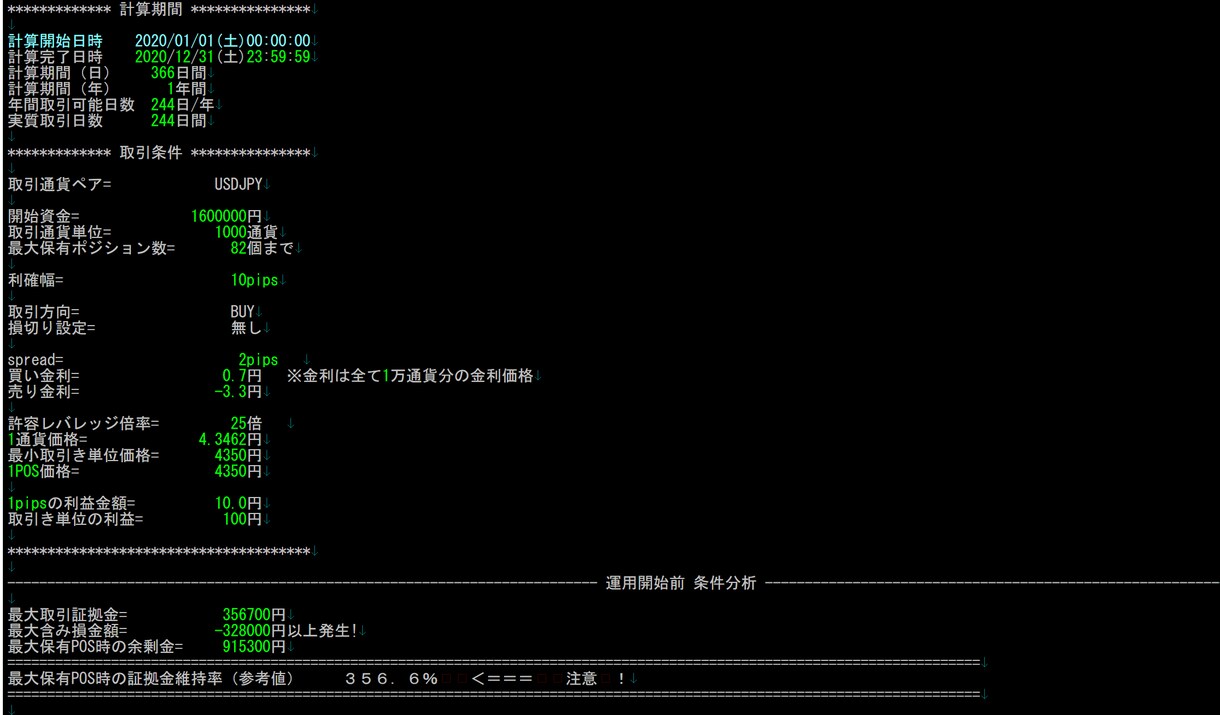Click the "運用開始前 条件分析" divider heading
The height and width of the screenshot is (715, 1220).
[682, 585]
